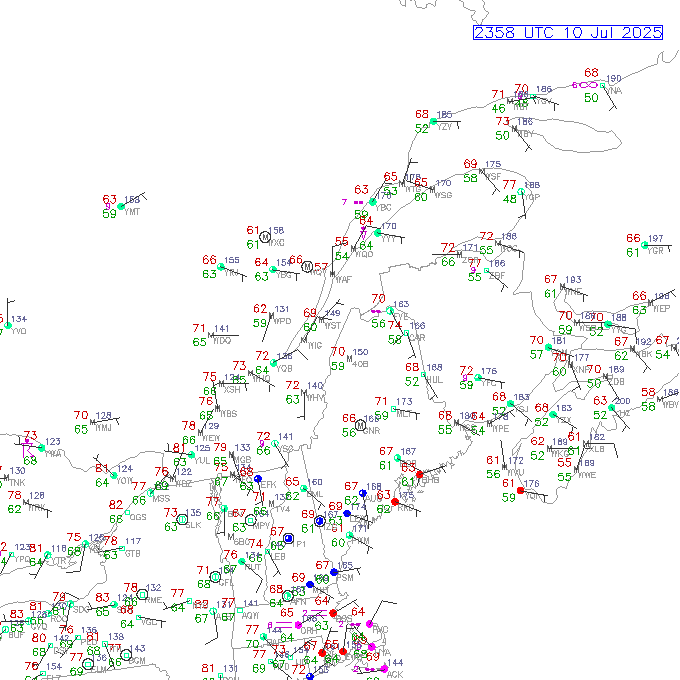Image resolution: width=680 pixels, height=680 pixels.
Task: Select the BGM station identifier
Action: 137,660
